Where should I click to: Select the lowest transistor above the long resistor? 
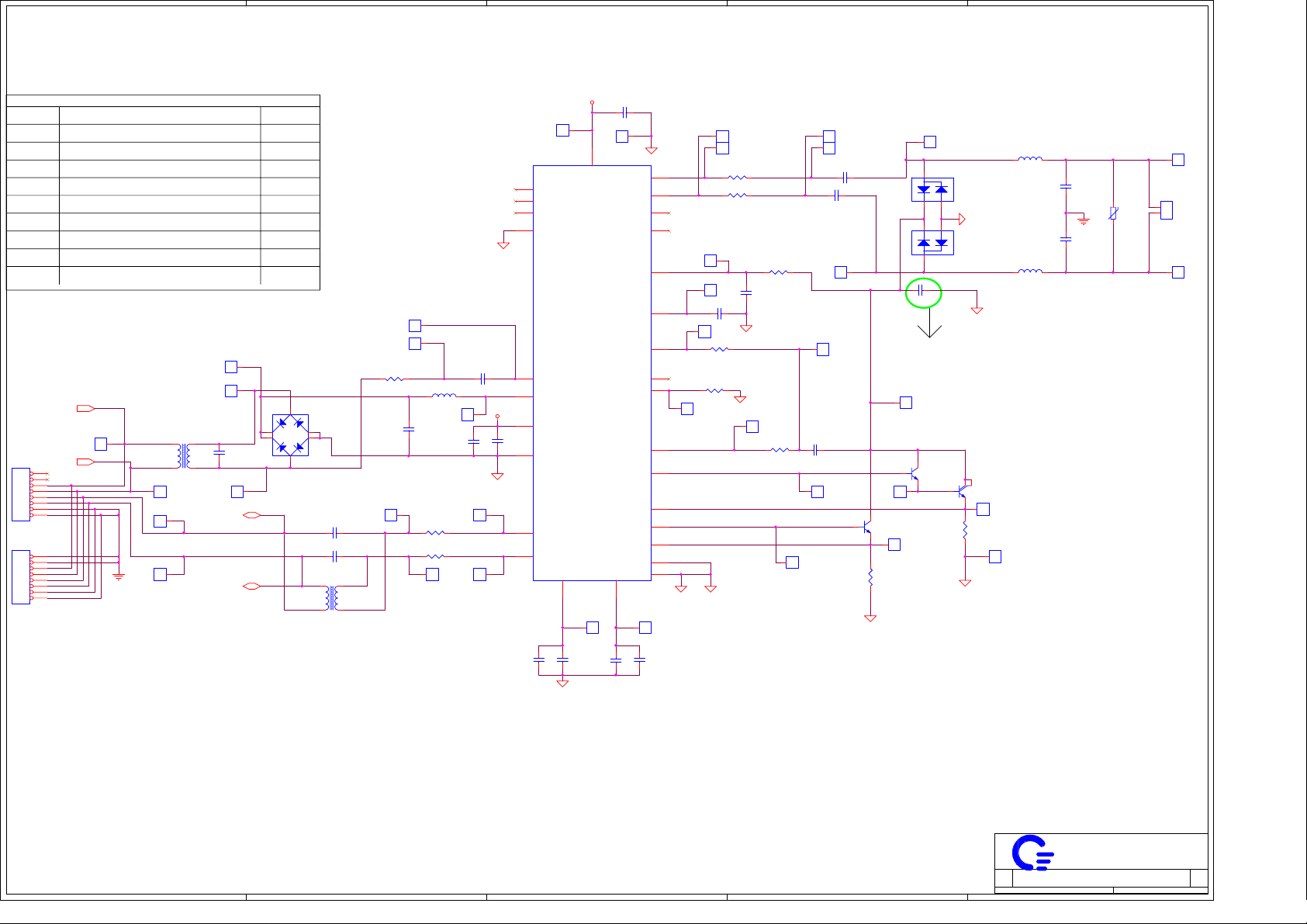pyautogui.click(x=867, y=528)
